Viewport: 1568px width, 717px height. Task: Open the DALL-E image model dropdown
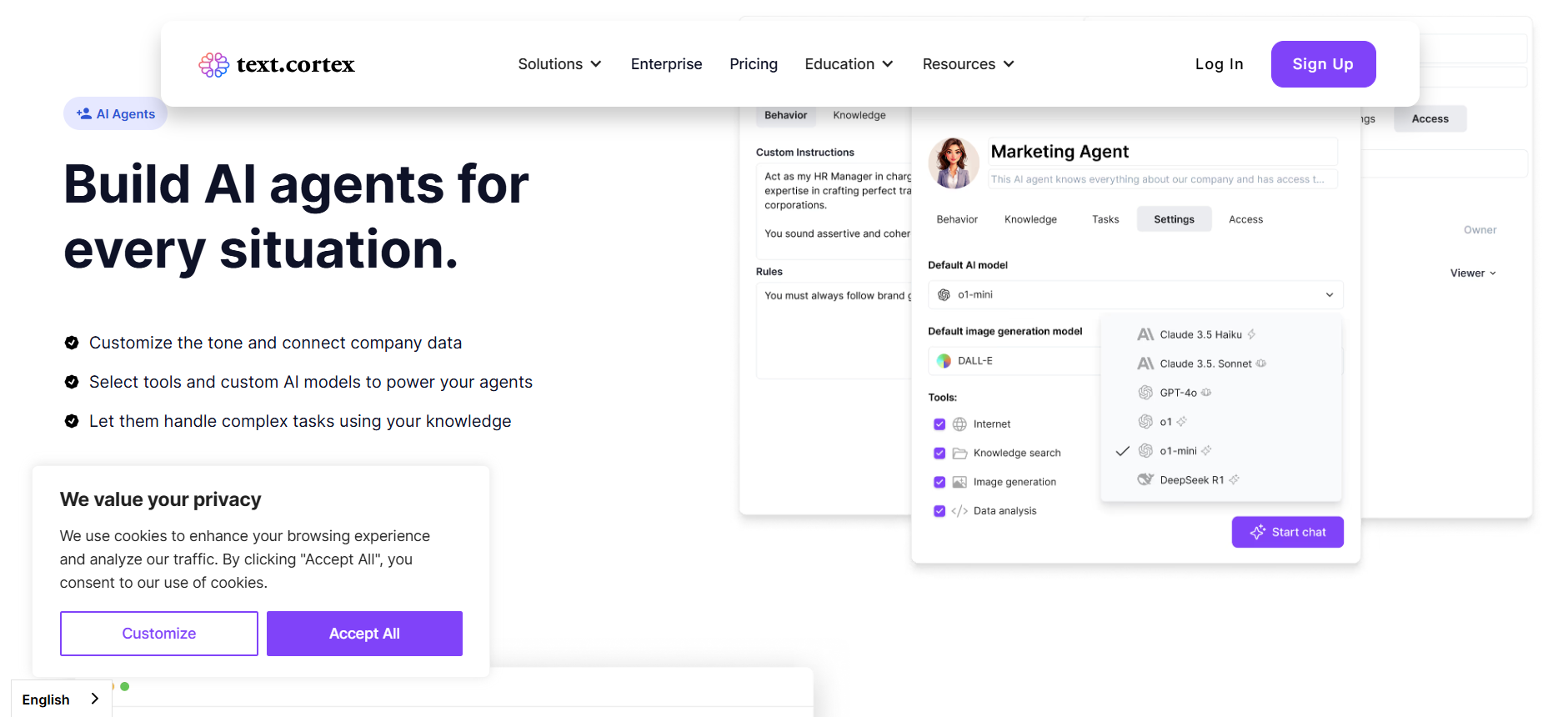click(1013, 361)
